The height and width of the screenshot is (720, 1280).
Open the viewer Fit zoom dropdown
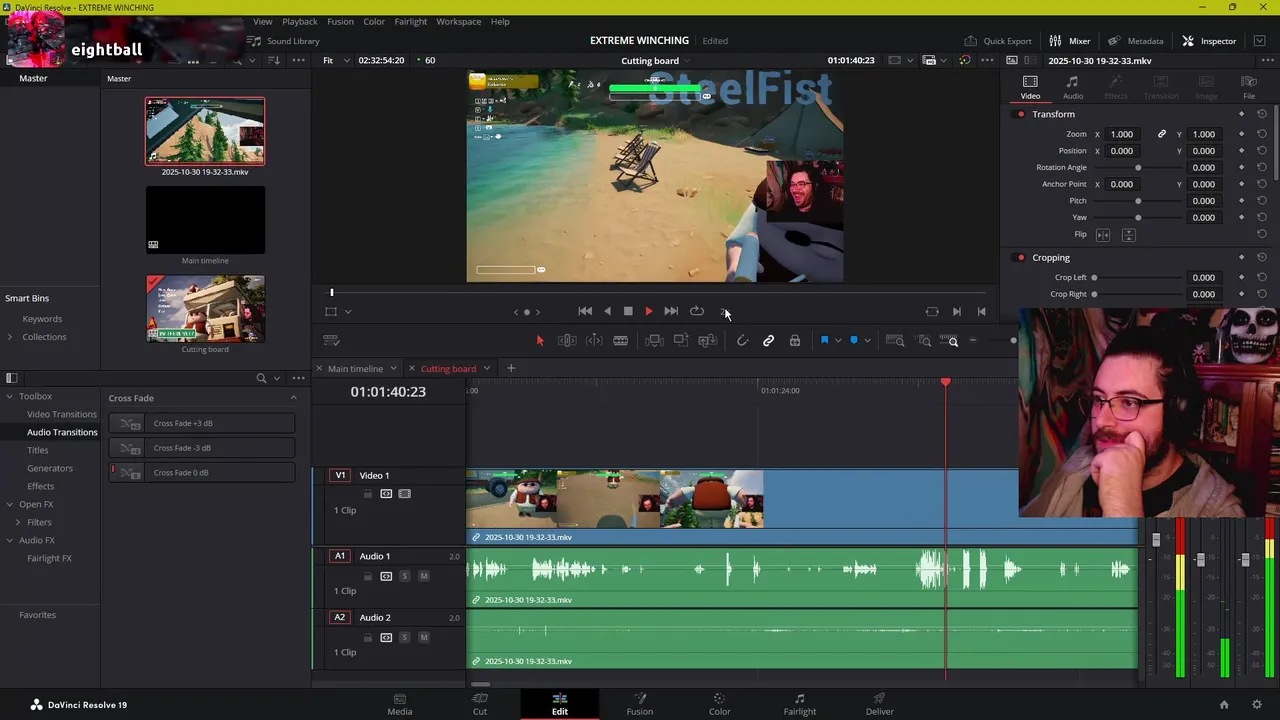(x=336, y=61)
